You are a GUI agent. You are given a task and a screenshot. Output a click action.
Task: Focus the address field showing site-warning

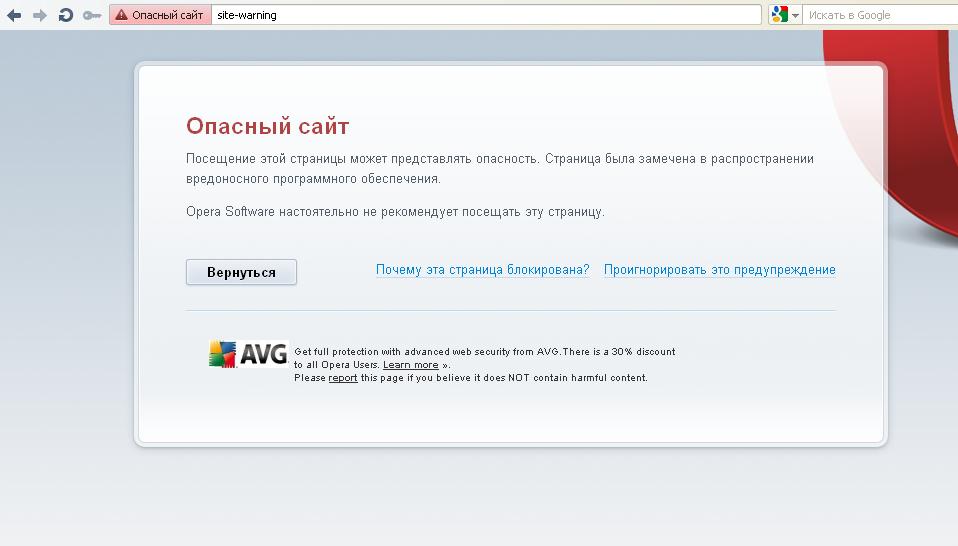486,15
